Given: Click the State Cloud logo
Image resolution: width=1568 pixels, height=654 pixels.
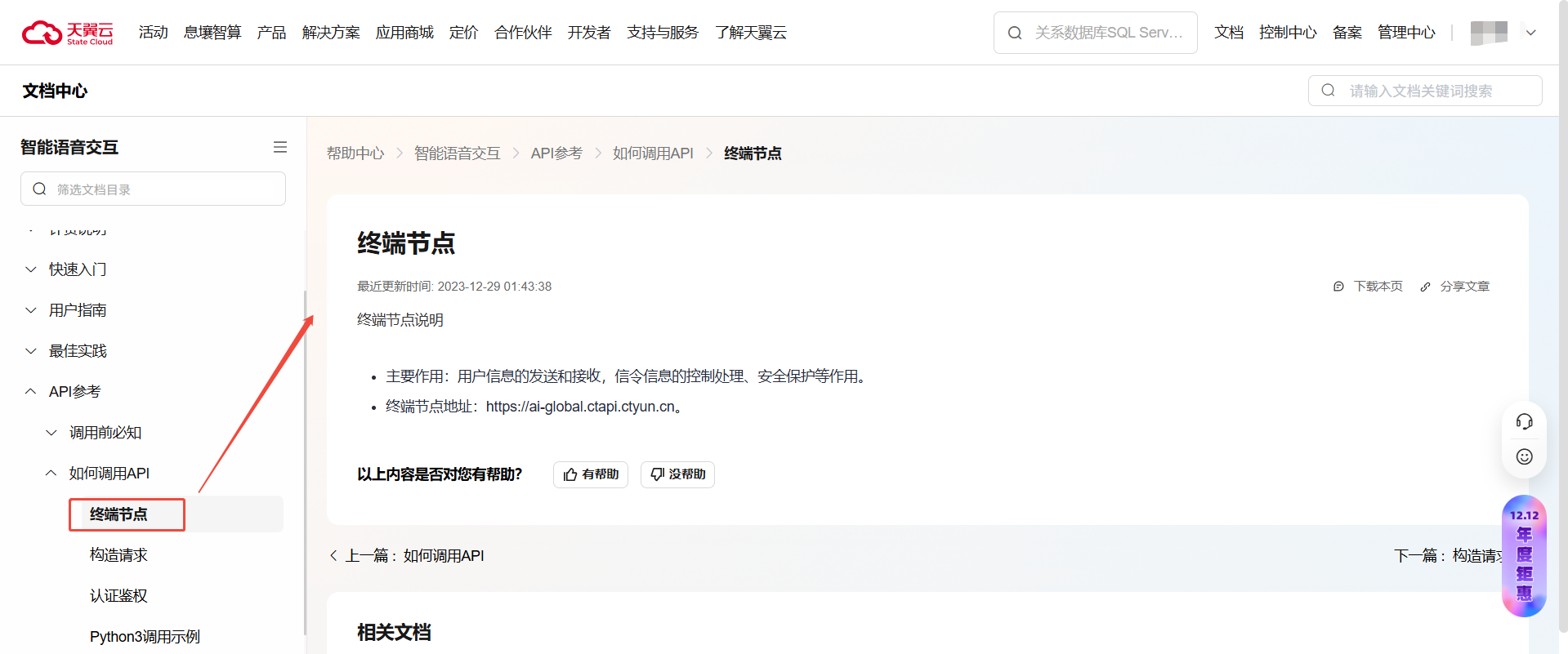Looking at the screenshot, I should (68, 33).
